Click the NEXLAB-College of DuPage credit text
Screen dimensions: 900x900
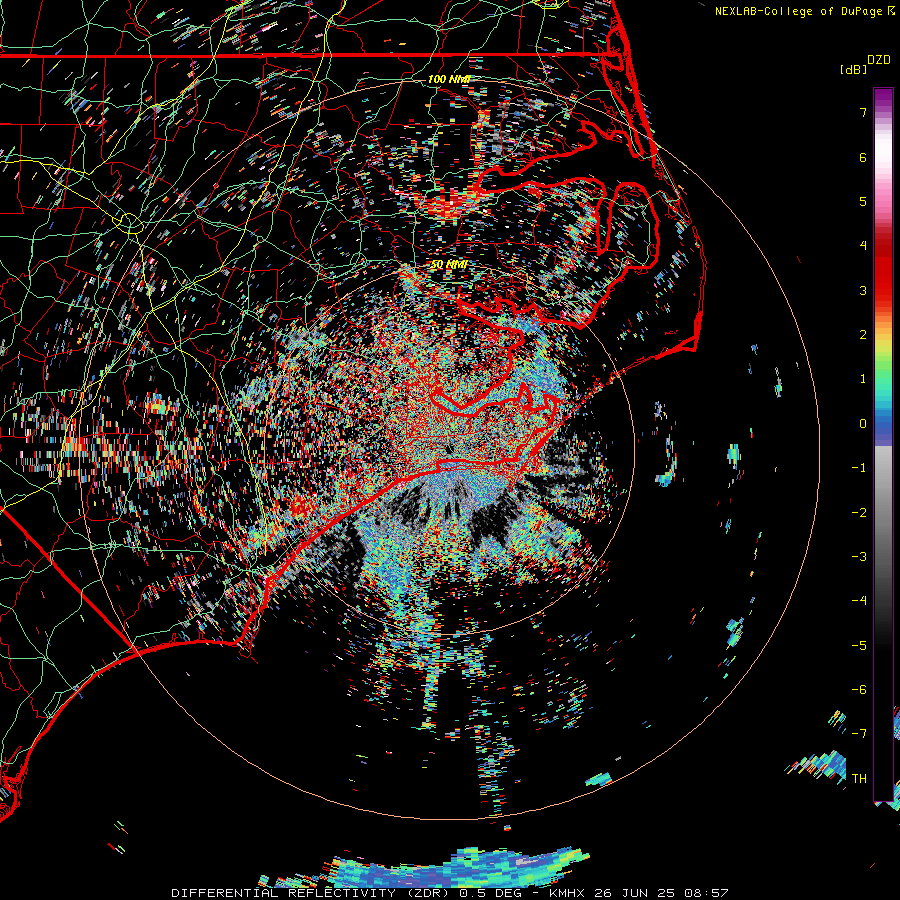(x=798, y=11)
